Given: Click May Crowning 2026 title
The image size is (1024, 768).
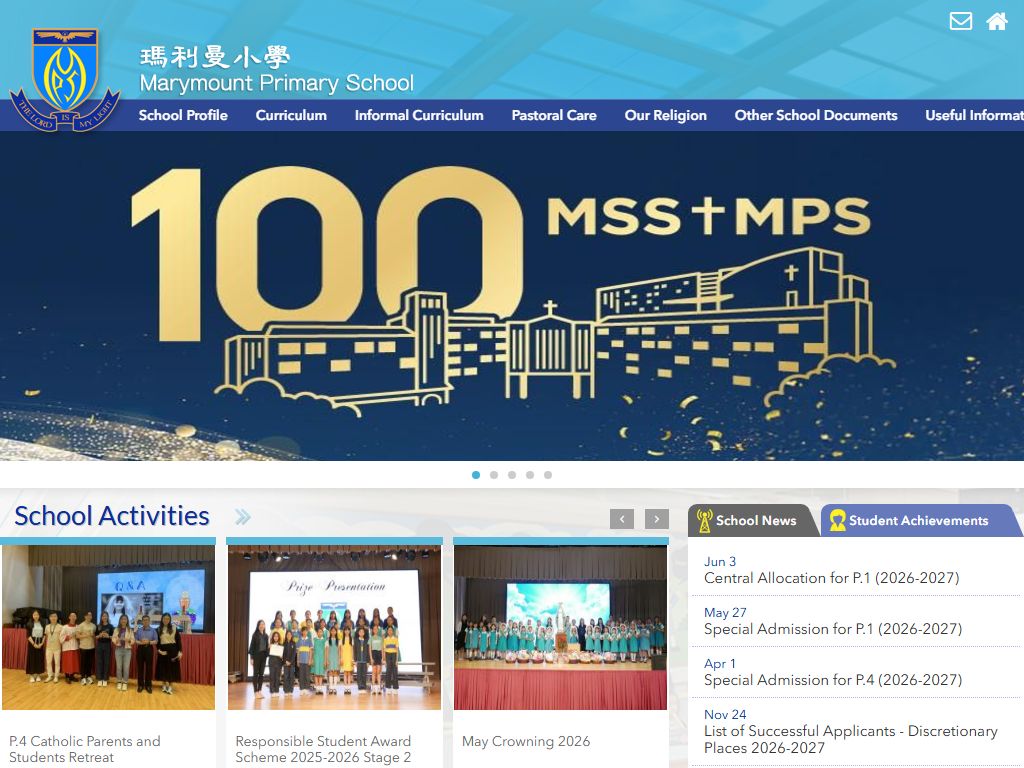Looking at the screenshot, I should [526, 741].
